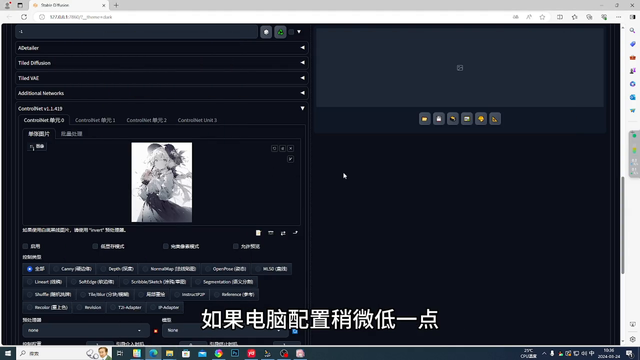This screenshot has height=360, width=640.
Task: Click the Windows Start button
Action: 8,353
